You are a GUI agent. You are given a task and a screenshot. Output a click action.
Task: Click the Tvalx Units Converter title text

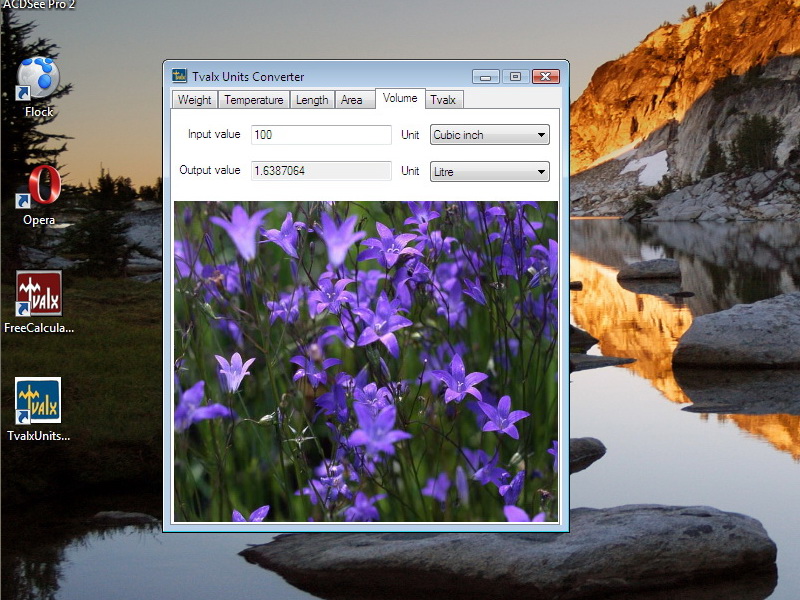point(248,76)
